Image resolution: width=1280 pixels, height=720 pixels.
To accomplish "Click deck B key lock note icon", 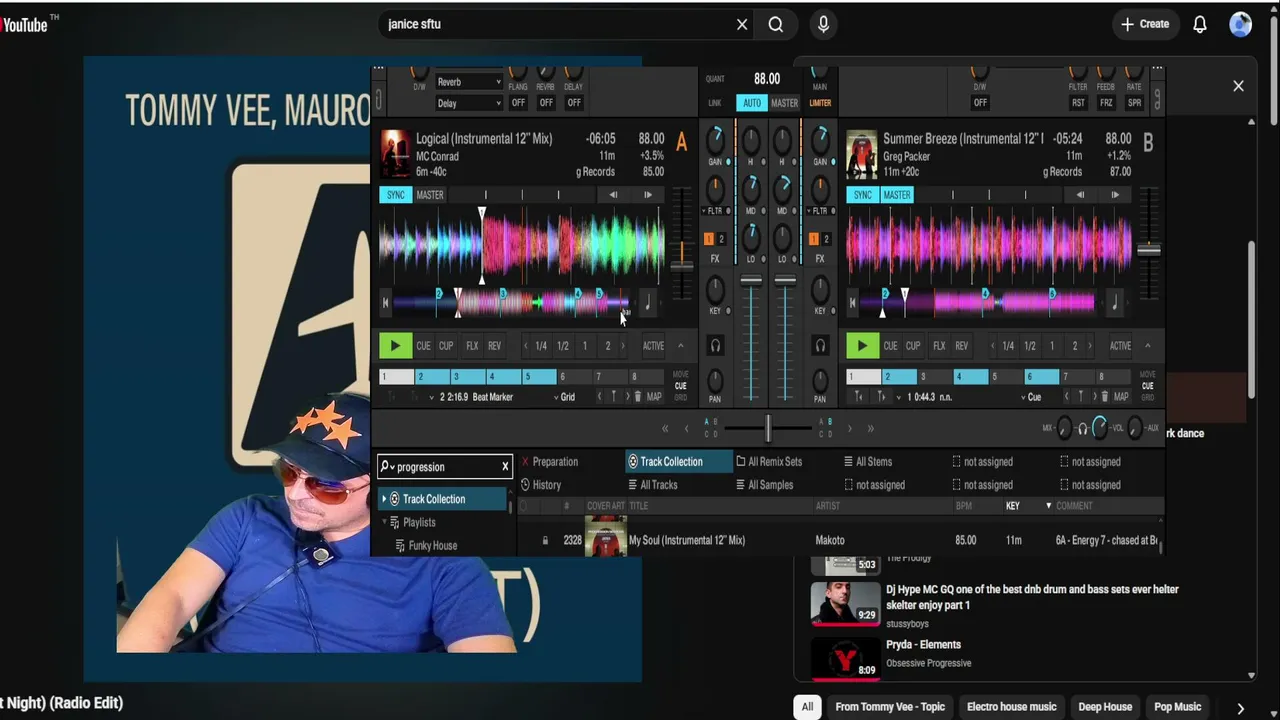I will click(1115, 303).
